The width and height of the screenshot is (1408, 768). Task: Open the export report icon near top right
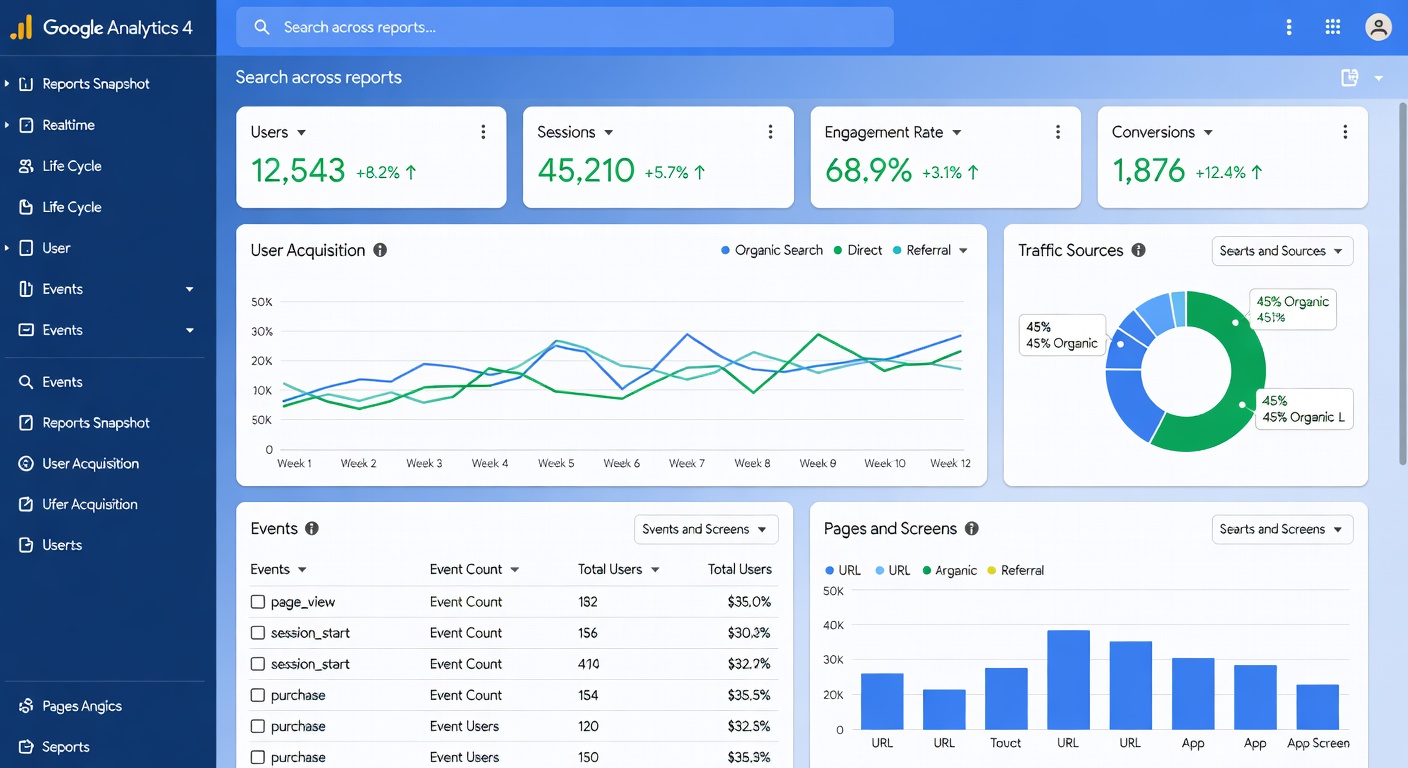pyautogui.click(x=1349, y=77)
